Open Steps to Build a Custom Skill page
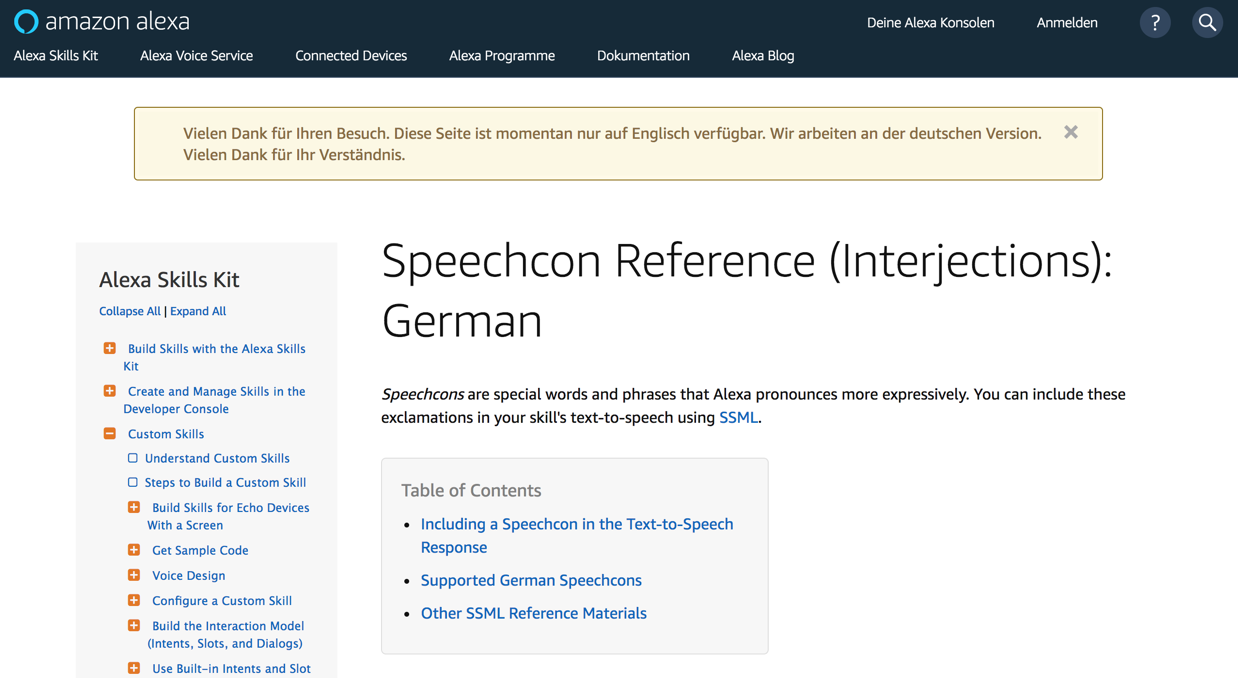The image size is (1246, 688). 227,485
